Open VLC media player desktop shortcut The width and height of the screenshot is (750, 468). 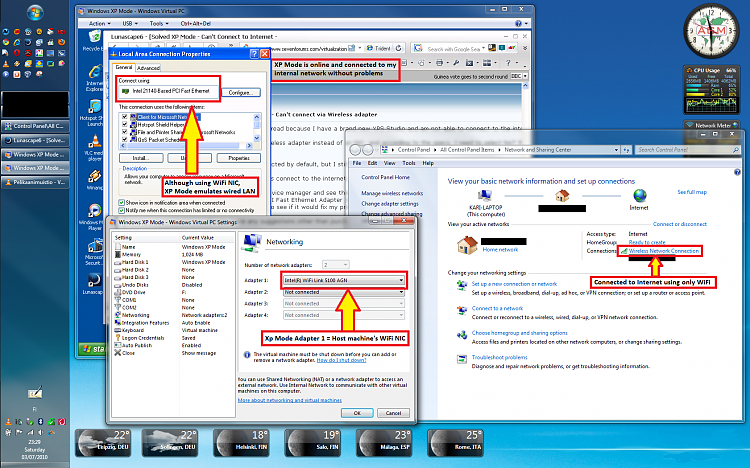[x=95, y=141]
